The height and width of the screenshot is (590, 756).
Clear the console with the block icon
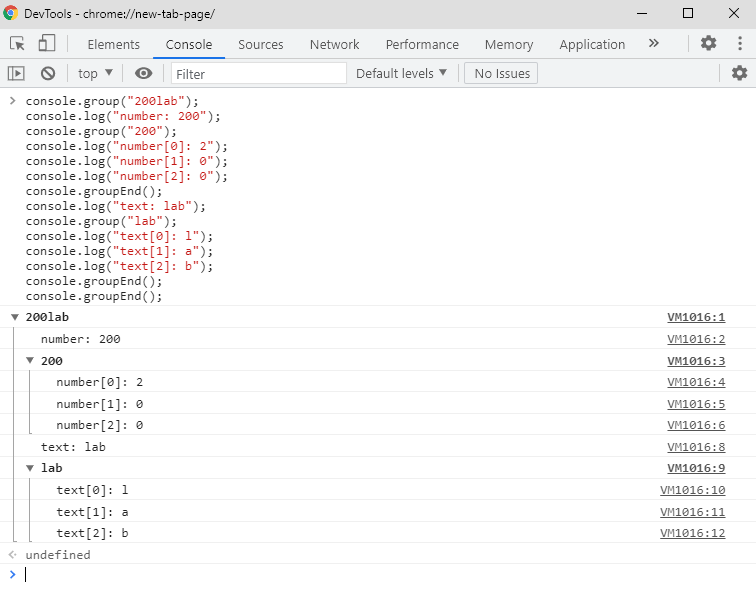click(48, 73)
